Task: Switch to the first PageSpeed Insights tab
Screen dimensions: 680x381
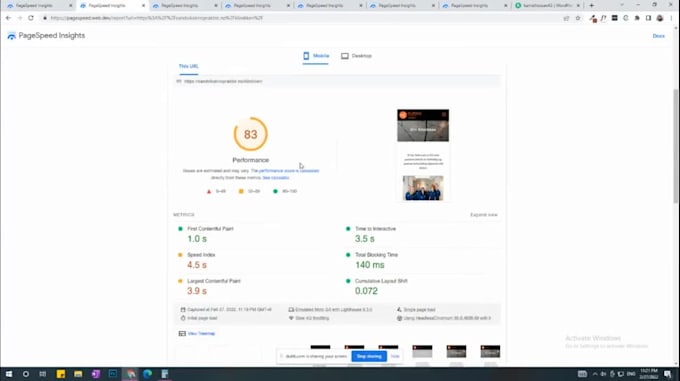Action: click(x=38, y=6)
